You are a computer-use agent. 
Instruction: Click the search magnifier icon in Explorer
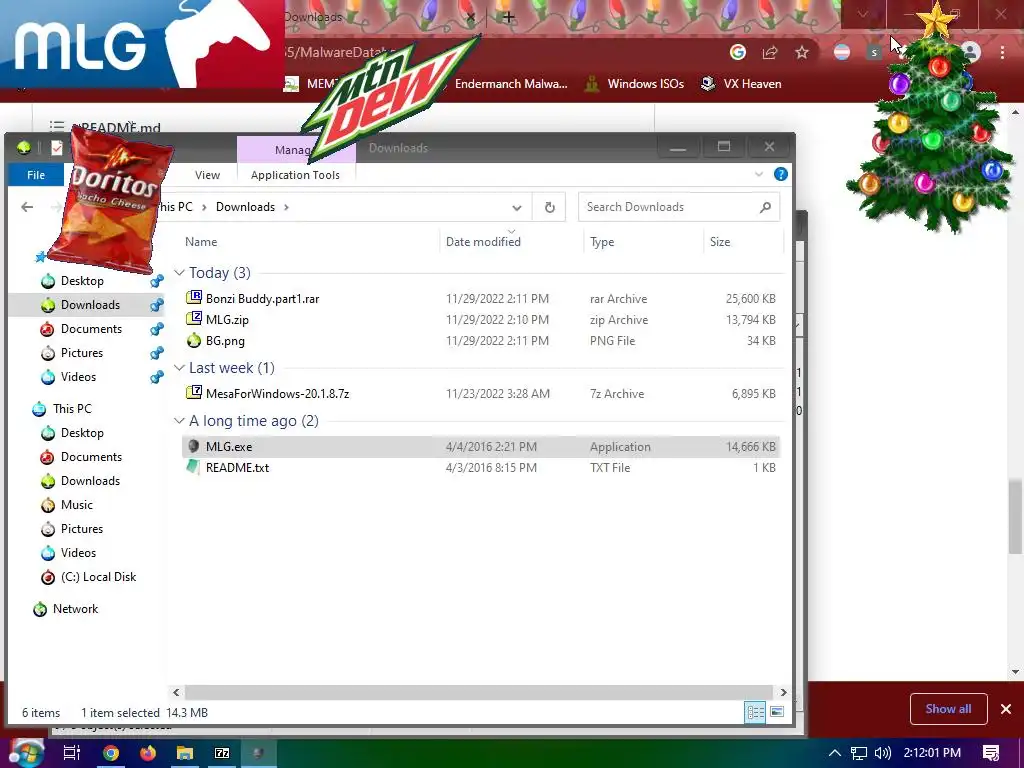pyautogui.click(x=765, y=207)
